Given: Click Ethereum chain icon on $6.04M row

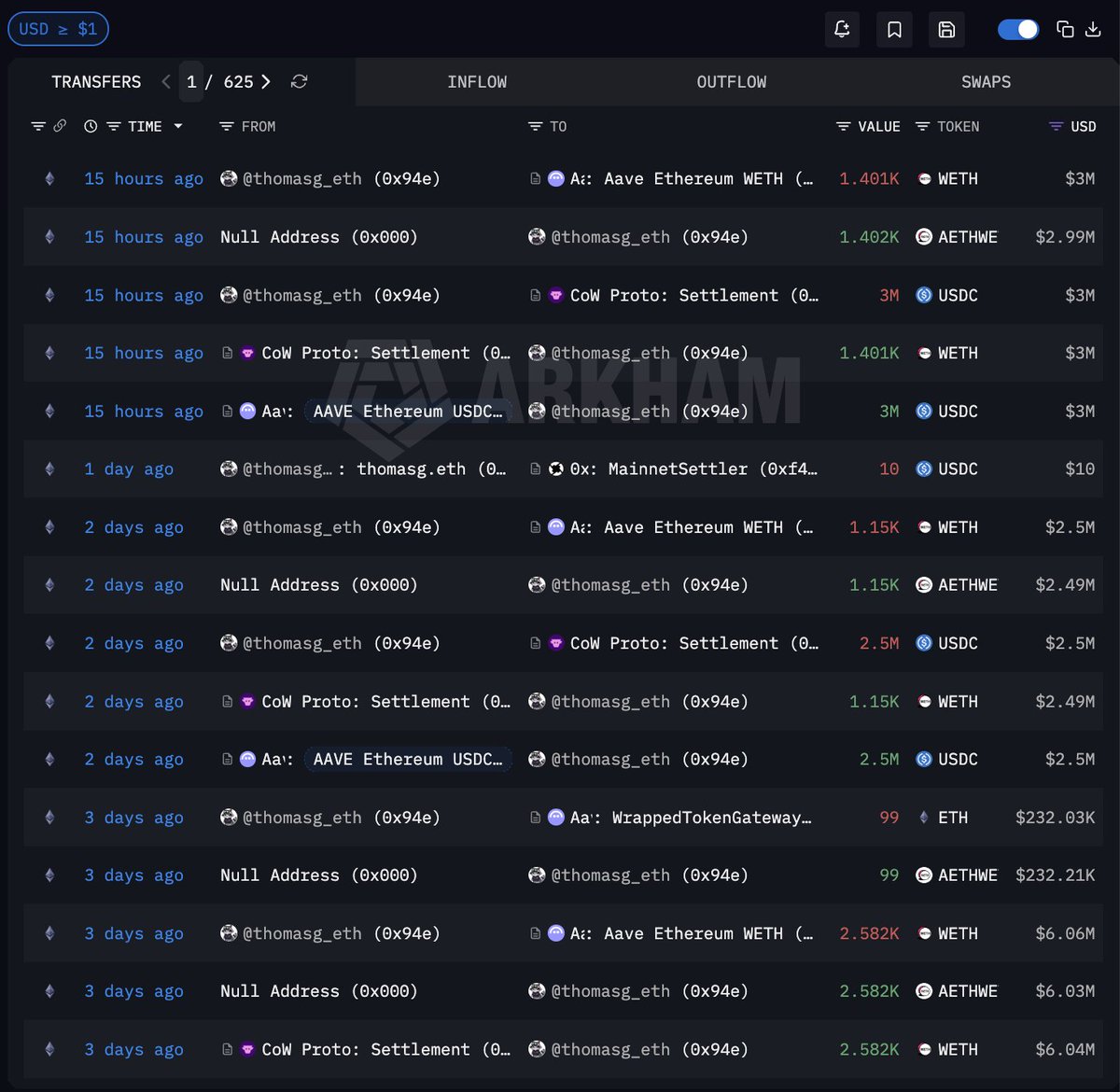Looking at the screenshot, I should tap(49, 1049).
